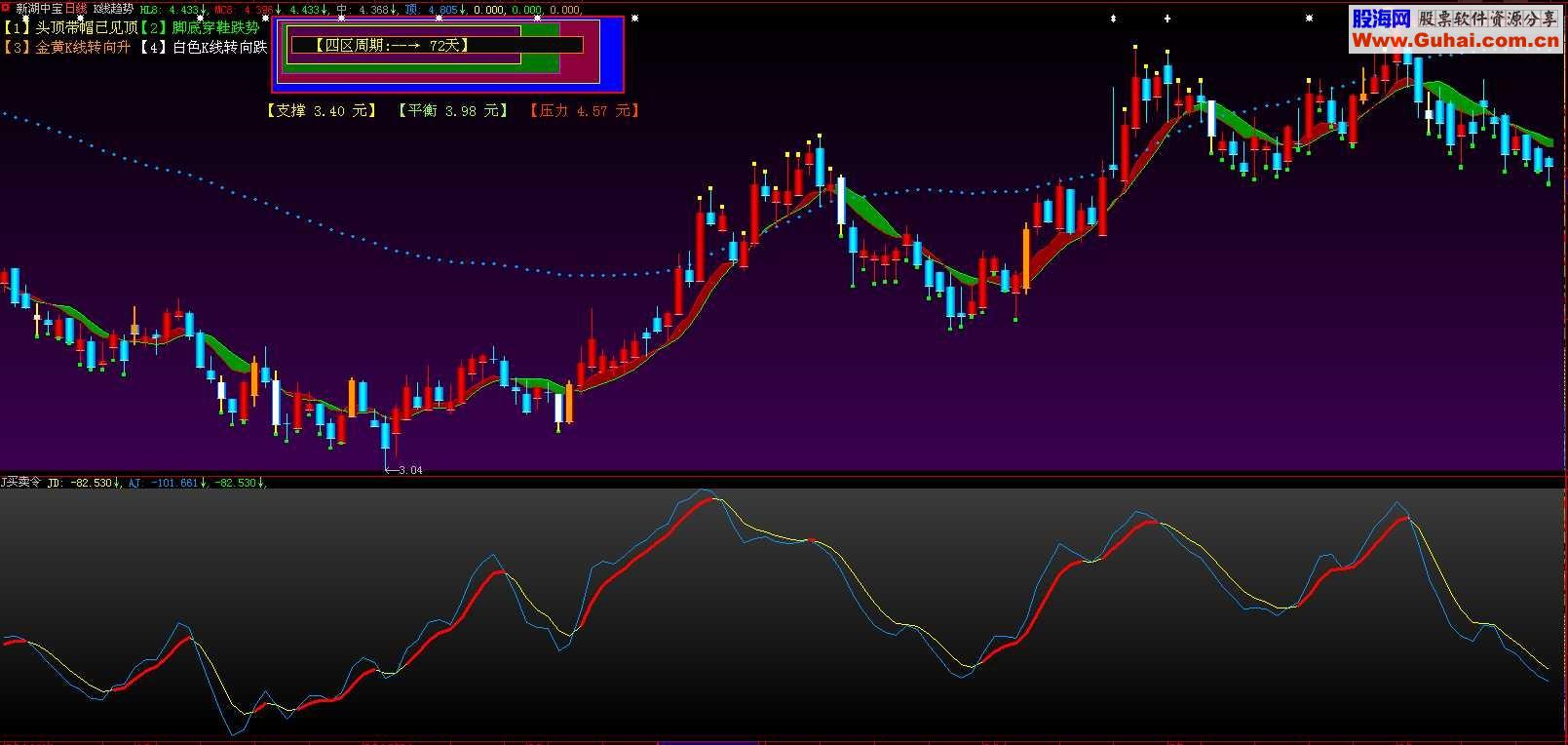Image resolution: width=1568 pixels, height=745 pixels.
Task: Select legend 【1】头顶带帽已见顶
Action: (71, 28)
